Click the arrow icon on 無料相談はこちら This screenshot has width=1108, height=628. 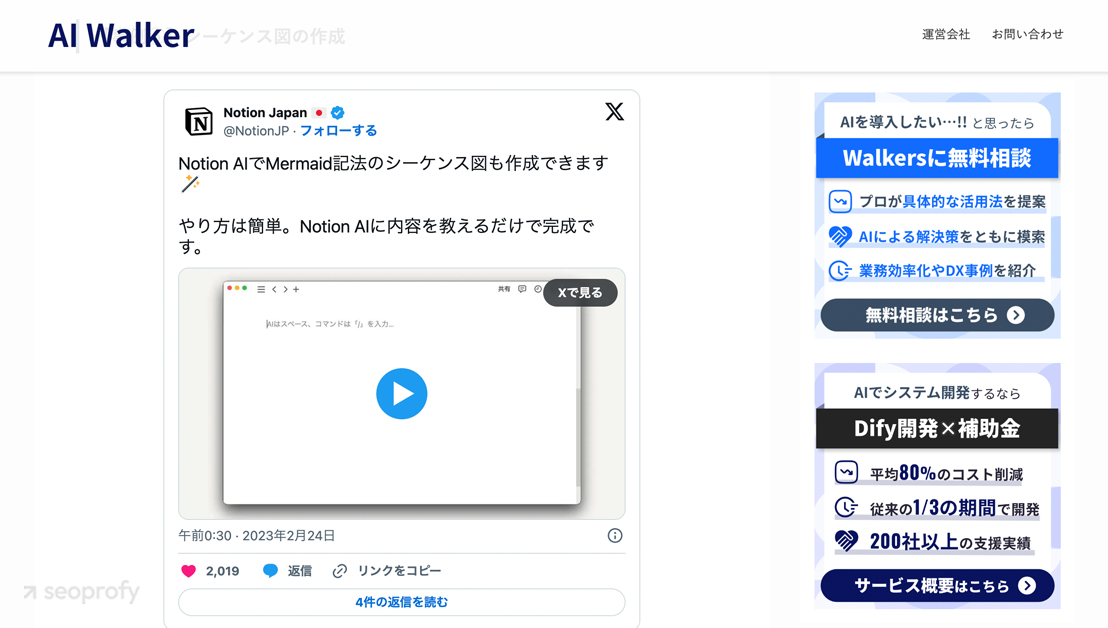[1015, 315]
